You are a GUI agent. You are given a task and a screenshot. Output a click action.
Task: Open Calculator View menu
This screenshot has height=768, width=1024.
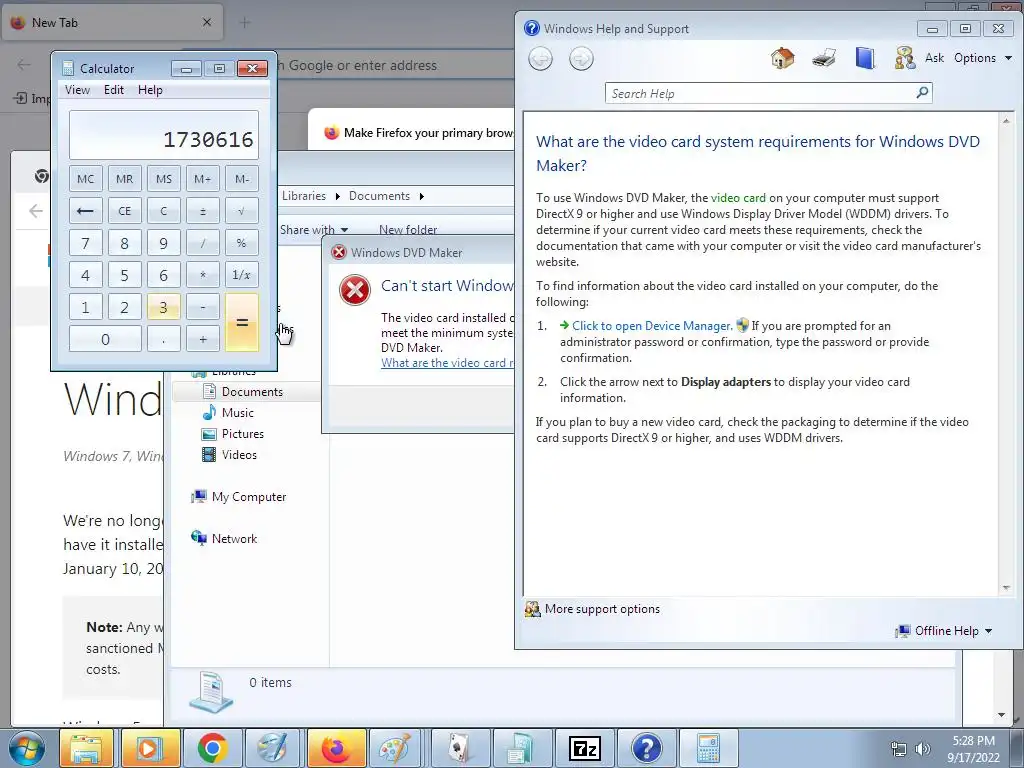[x=77, y=90]
